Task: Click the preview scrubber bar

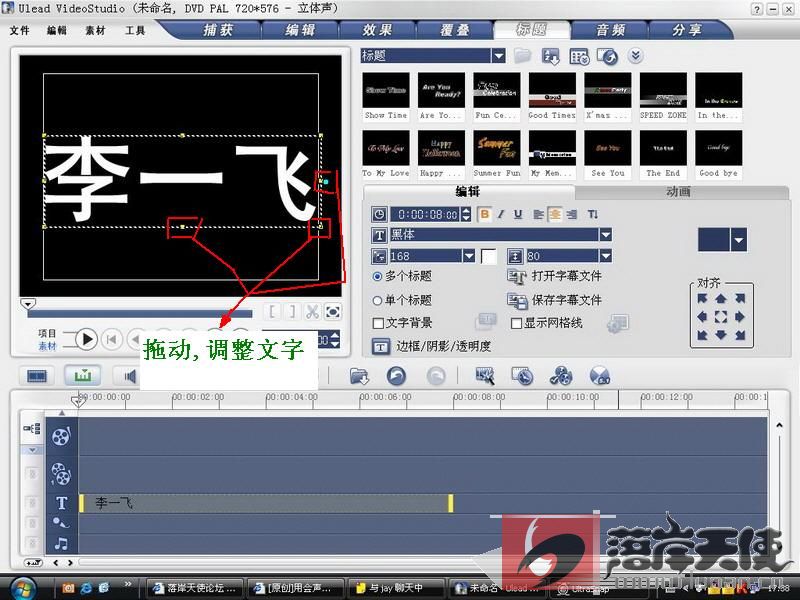Action: [x=140, y=313]
